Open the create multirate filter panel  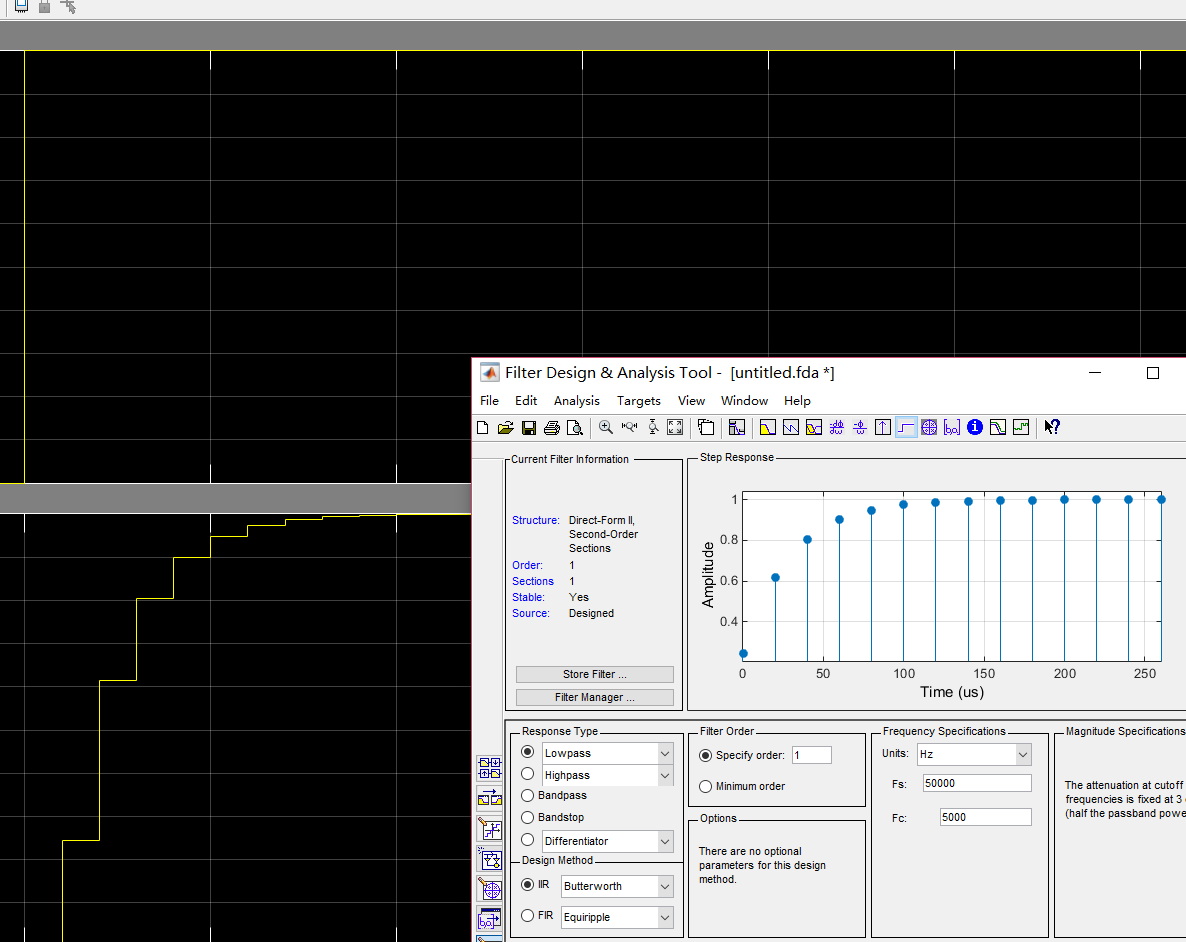coord(490,768)
